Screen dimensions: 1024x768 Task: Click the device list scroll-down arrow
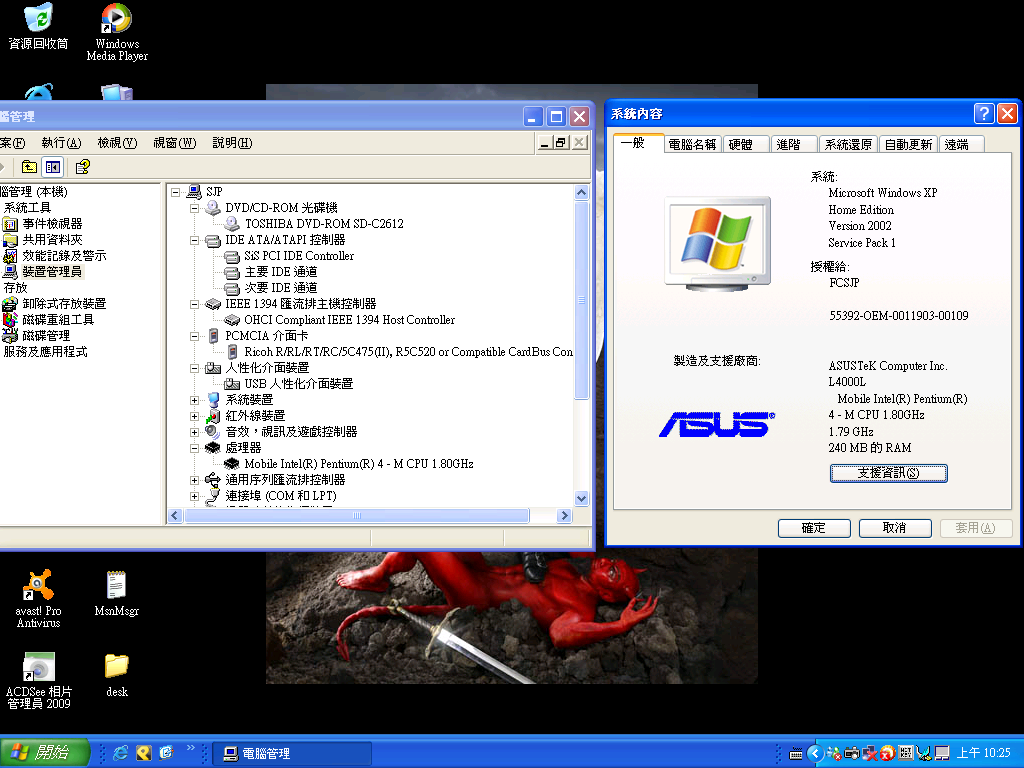click(581, 498)
